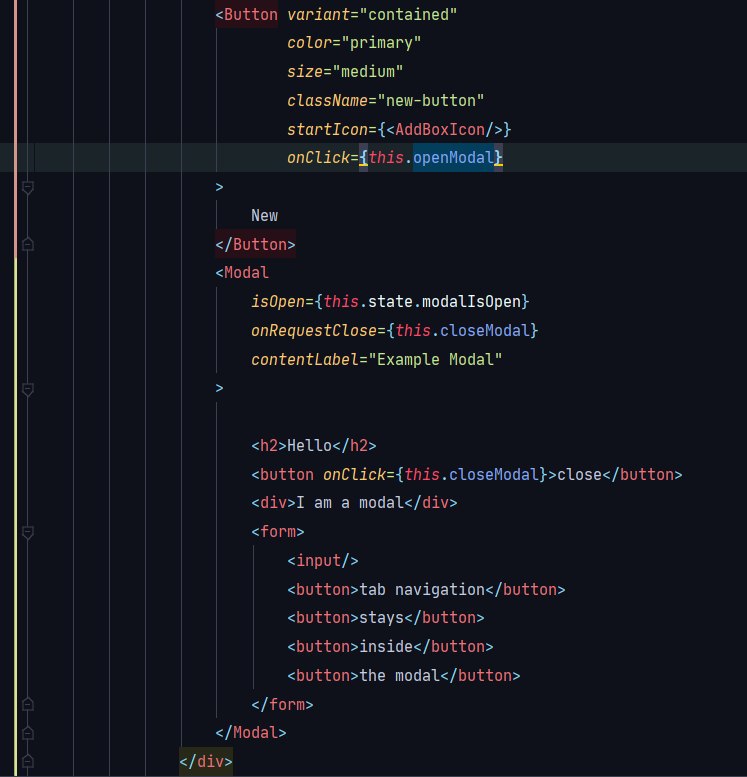Click closeModal in the button onClick line
The height and width of the screenshot is (777, 747).
(493, 474)
